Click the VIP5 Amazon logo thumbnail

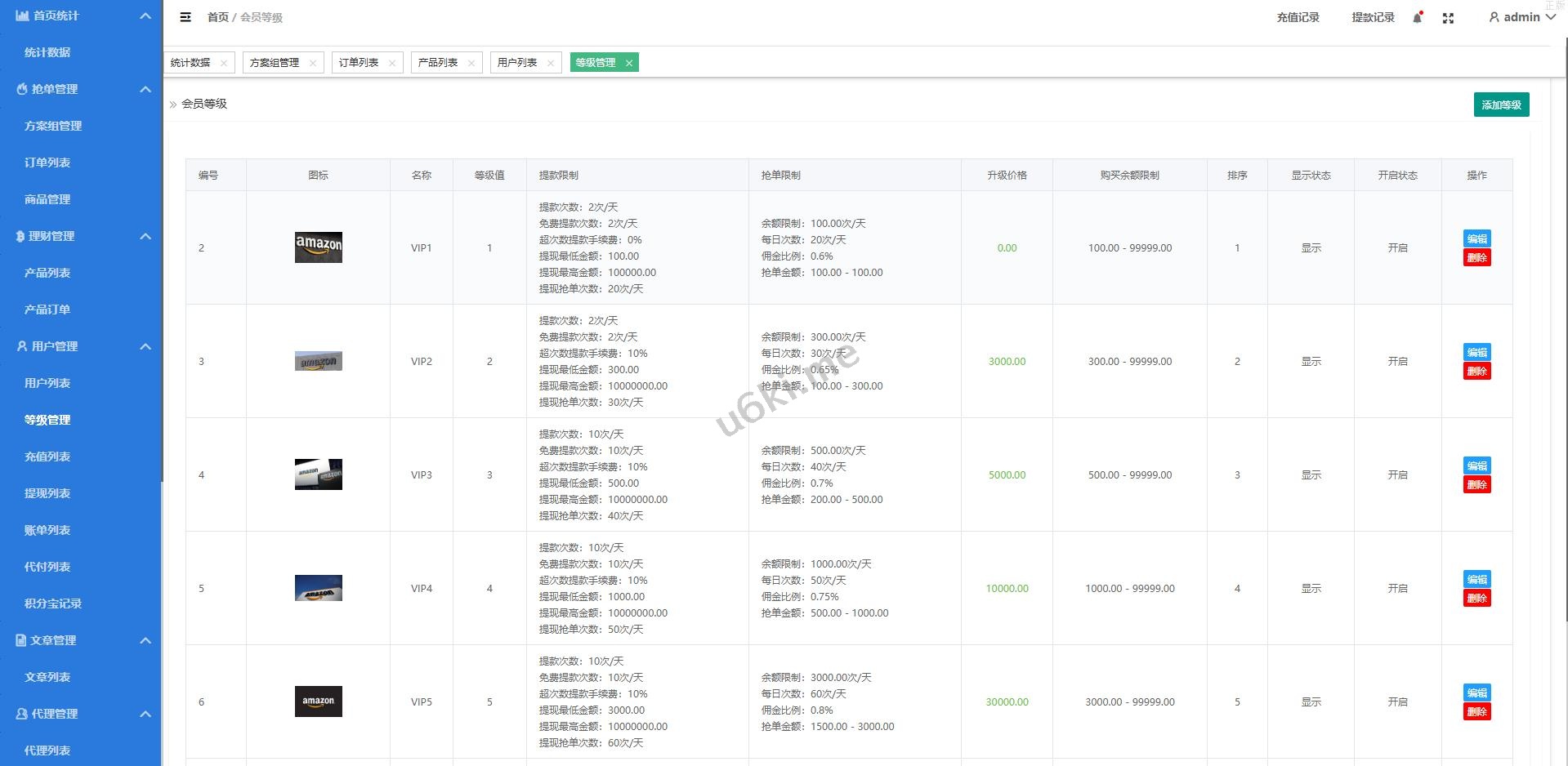(x=318, y=701)
